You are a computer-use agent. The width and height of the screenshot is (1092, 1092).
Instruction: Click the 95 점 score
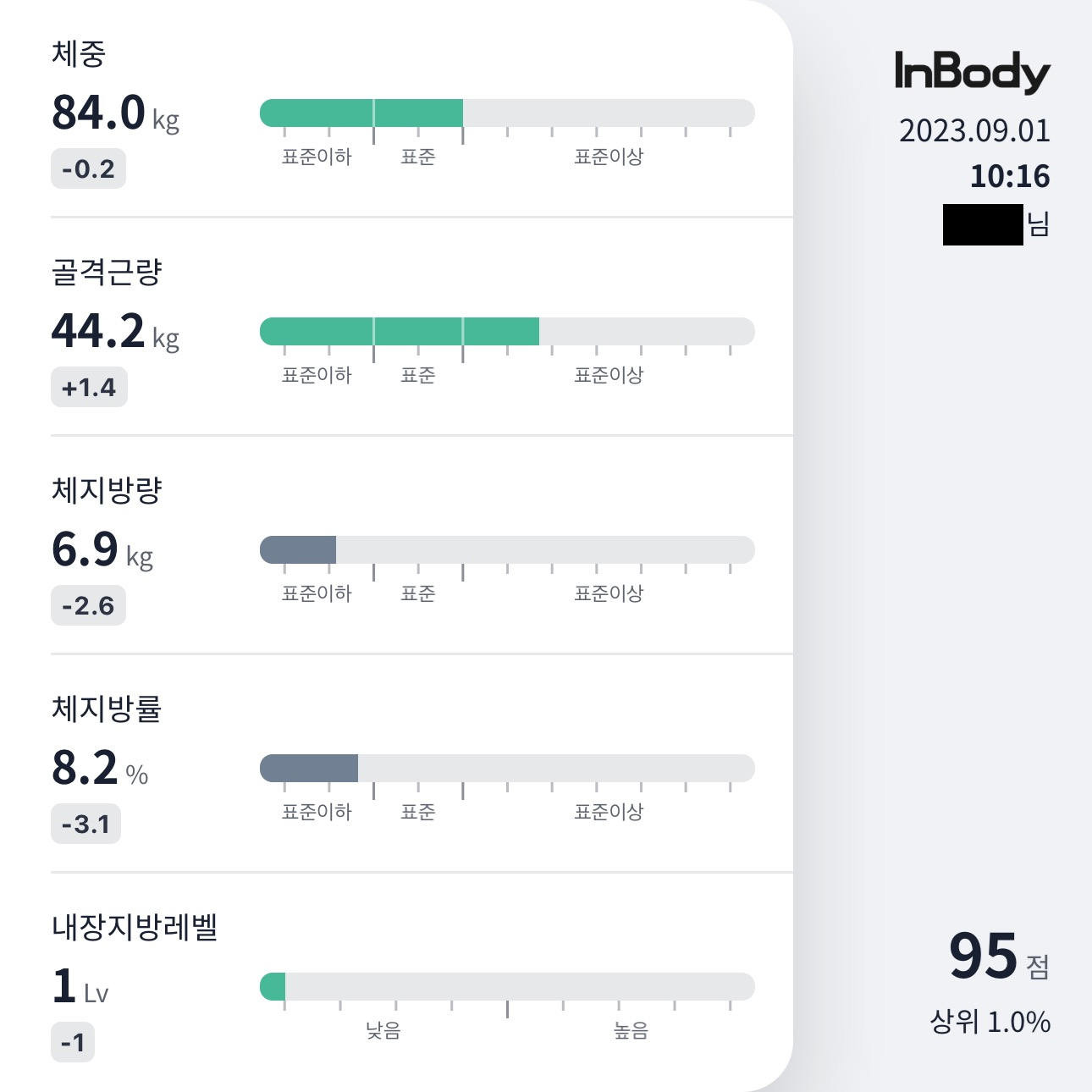998,957
